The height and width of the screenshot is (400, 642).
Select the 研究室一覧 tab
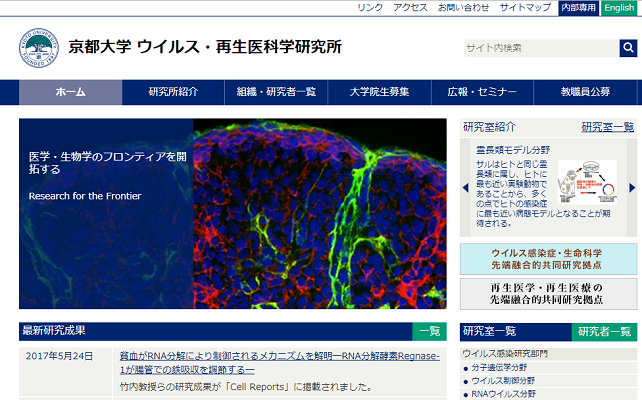coord(516,332)
